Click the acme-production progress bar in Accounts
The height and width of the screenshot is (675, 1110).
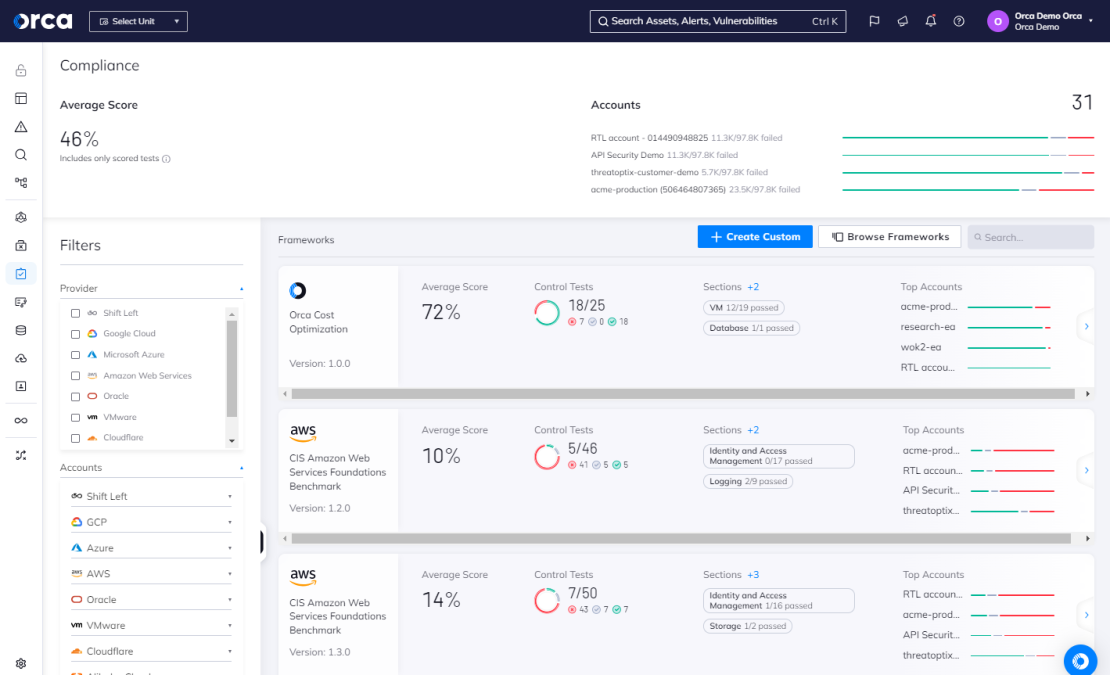(968, 190)
